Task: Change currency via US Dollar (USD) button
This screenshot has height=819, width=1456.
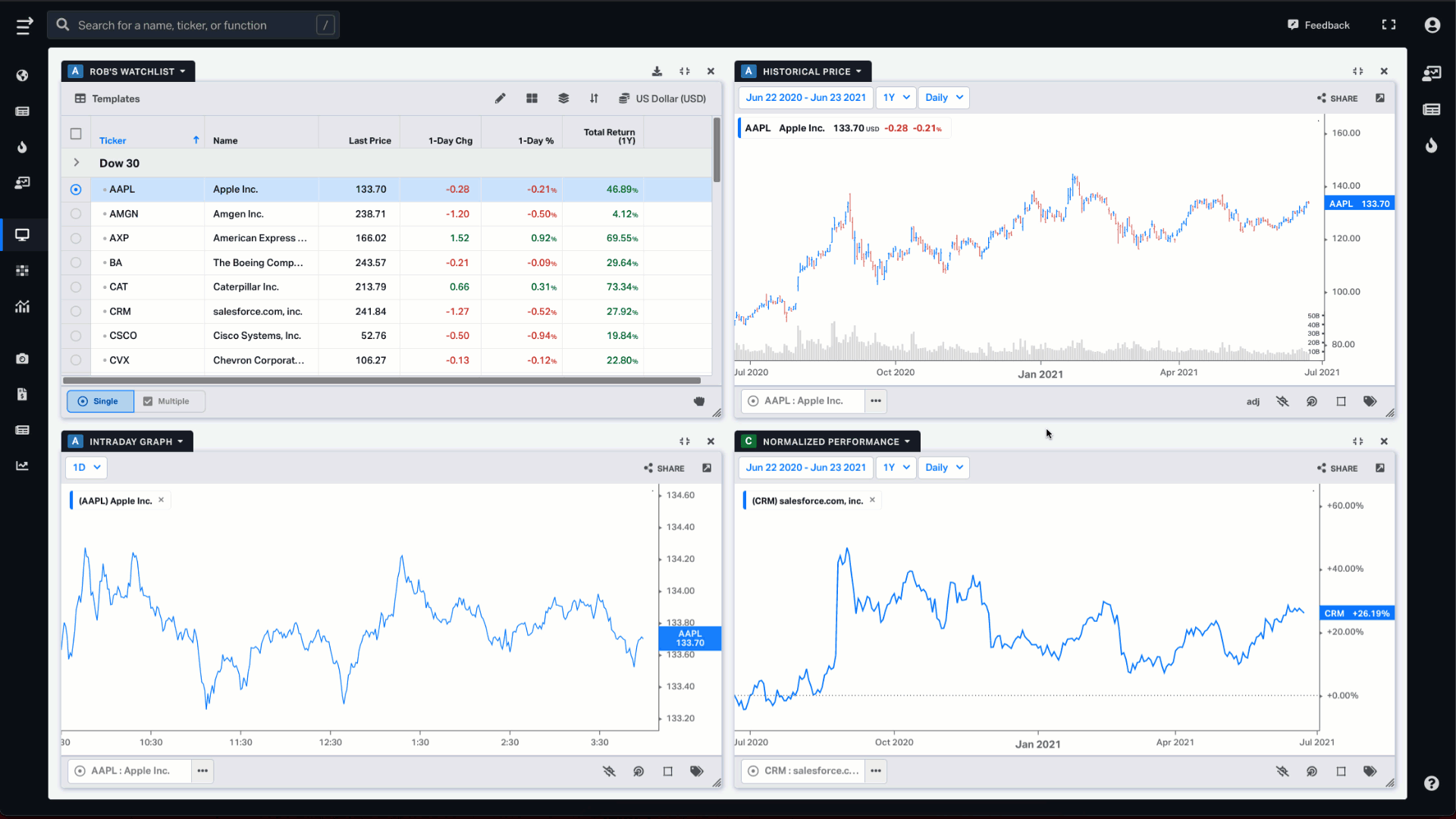Action: point(663,99)
